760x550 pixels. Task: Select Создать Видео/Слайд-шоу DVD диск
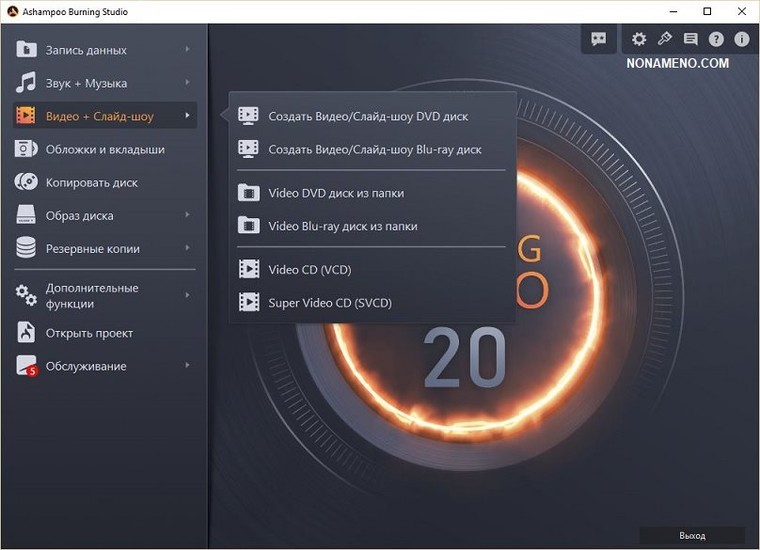pyautogui.click(x=368, y=116)
